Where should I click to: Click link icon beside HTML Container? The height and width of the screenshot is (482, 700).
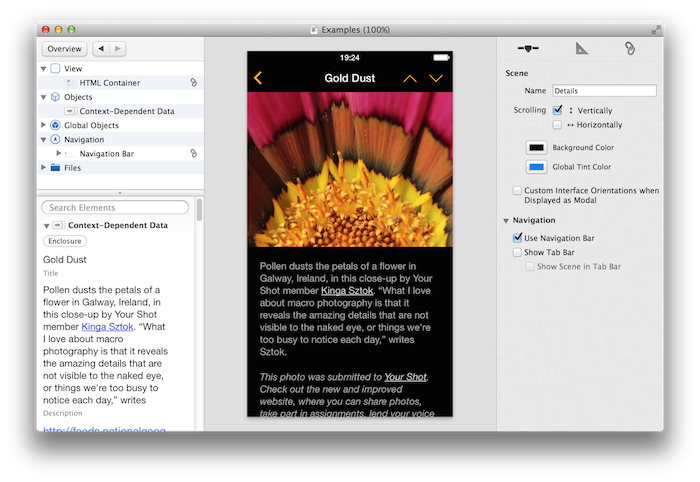click(194, 83)
